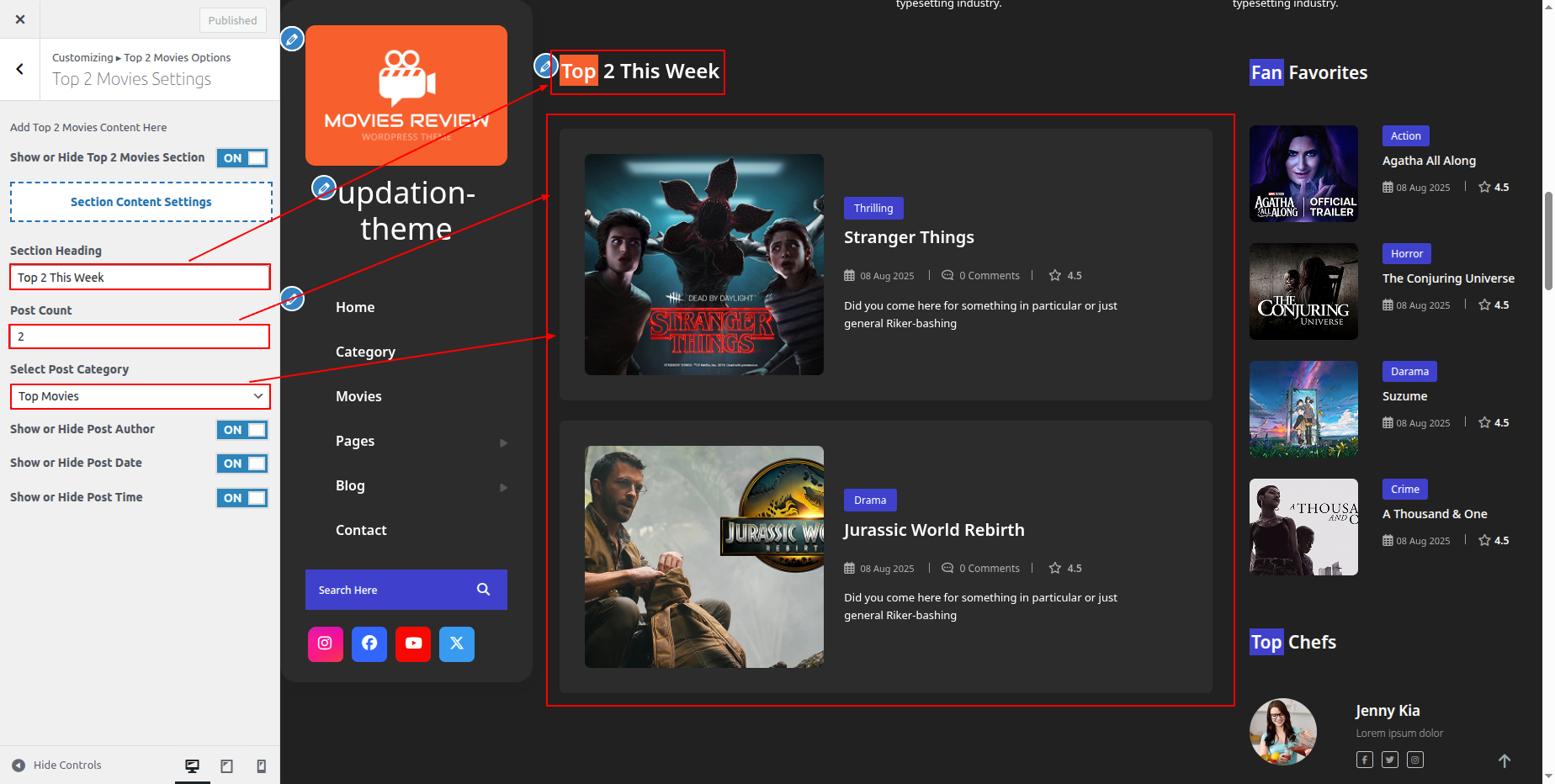Switch to tablet preview icon
This screenshot has height=784, width=1555.
226,765
